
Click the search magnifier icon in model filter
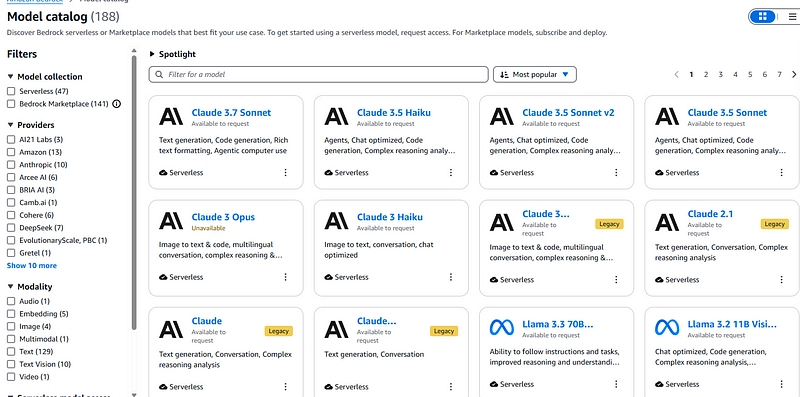coord(159,75)
